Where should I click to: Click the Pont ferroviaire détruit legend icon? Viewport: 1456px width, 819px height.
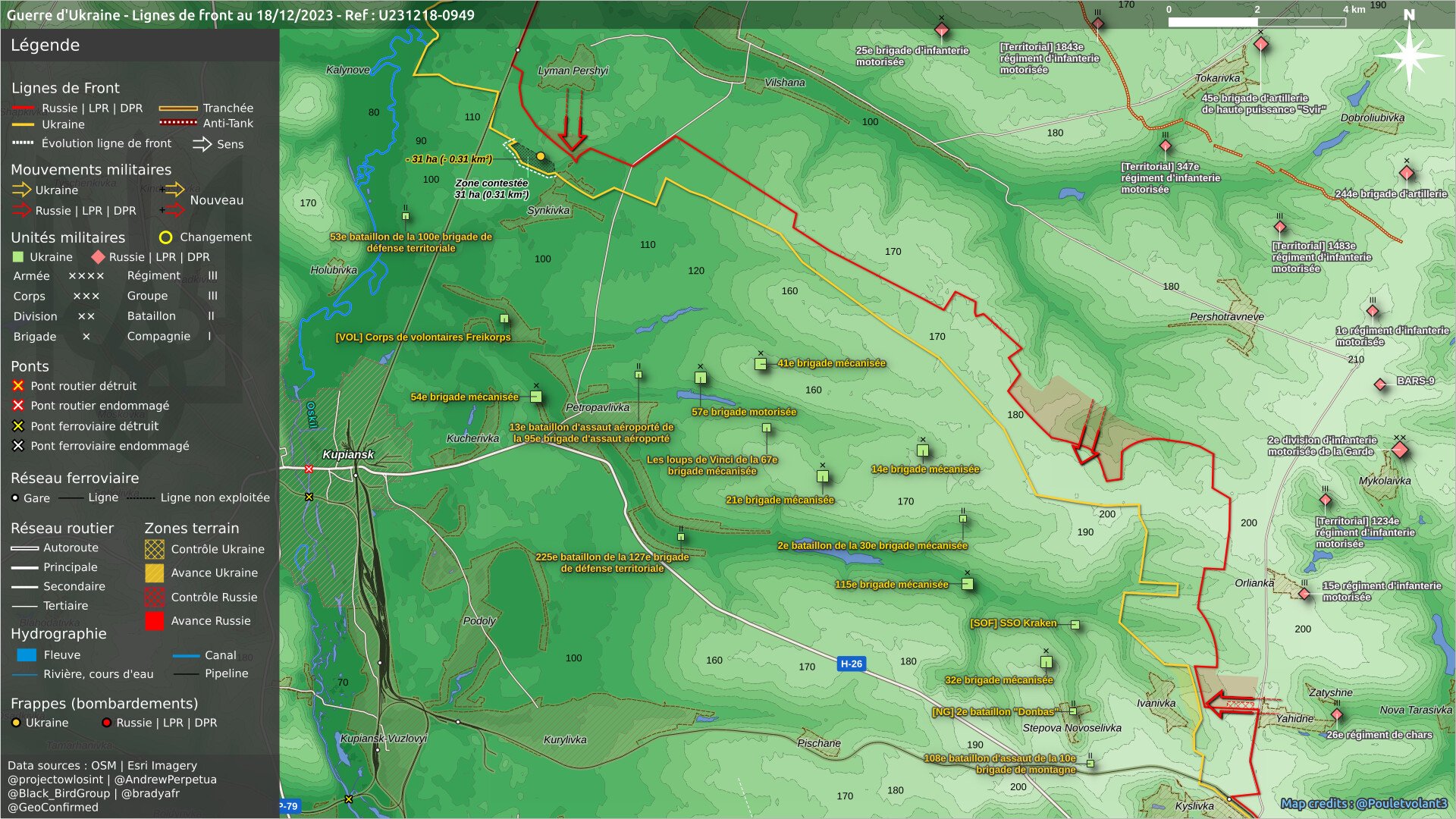pos(18,426)
